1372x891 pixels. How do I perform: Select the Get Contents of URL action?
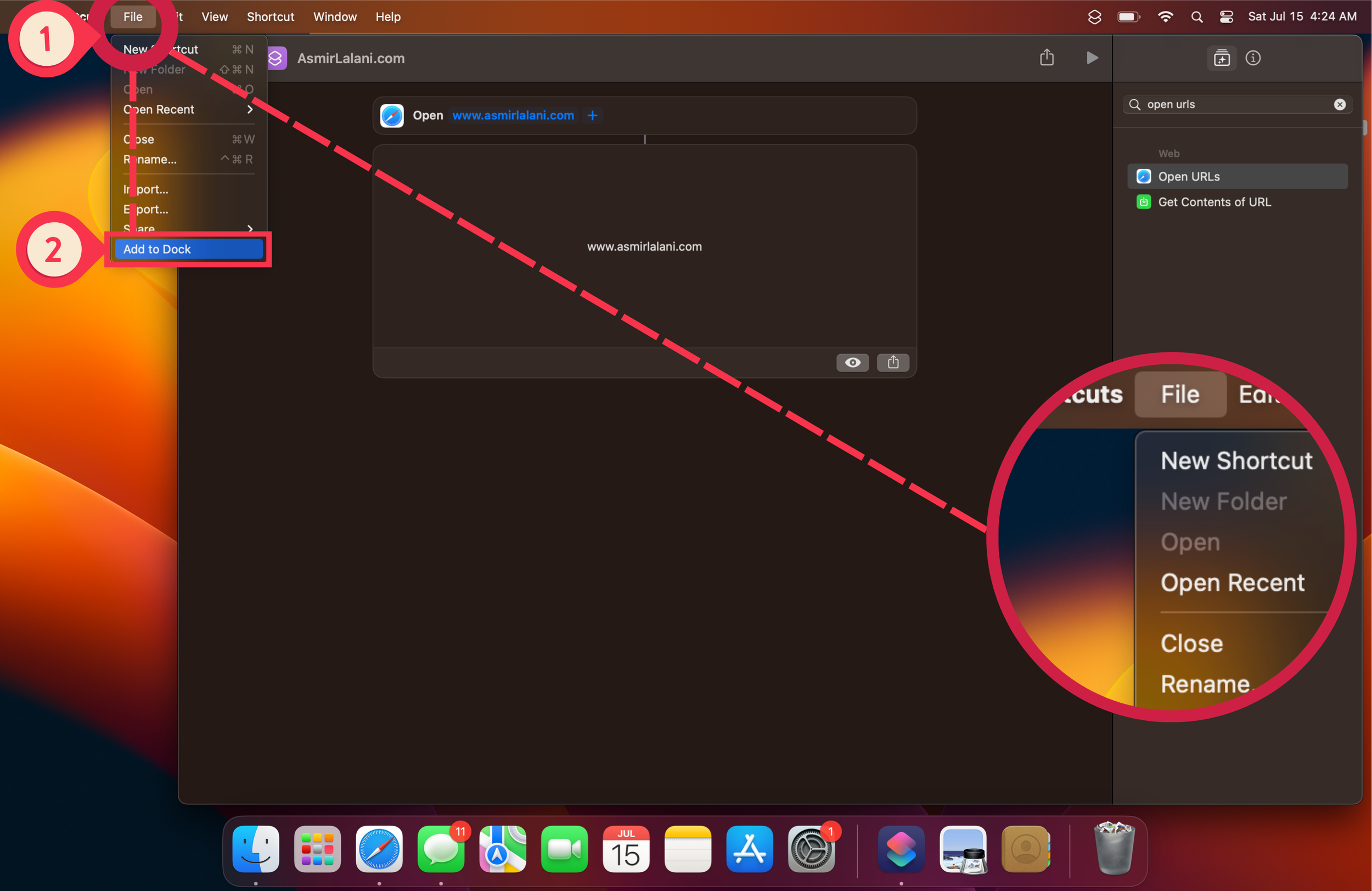tap(1214, 202)
